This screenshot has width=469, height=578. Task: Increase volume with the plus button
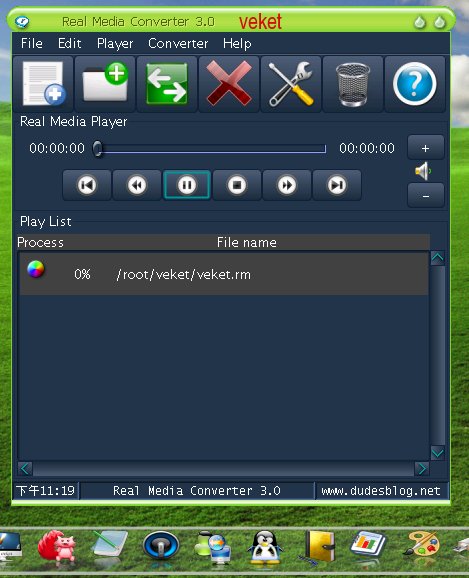[x=425, y=148]
